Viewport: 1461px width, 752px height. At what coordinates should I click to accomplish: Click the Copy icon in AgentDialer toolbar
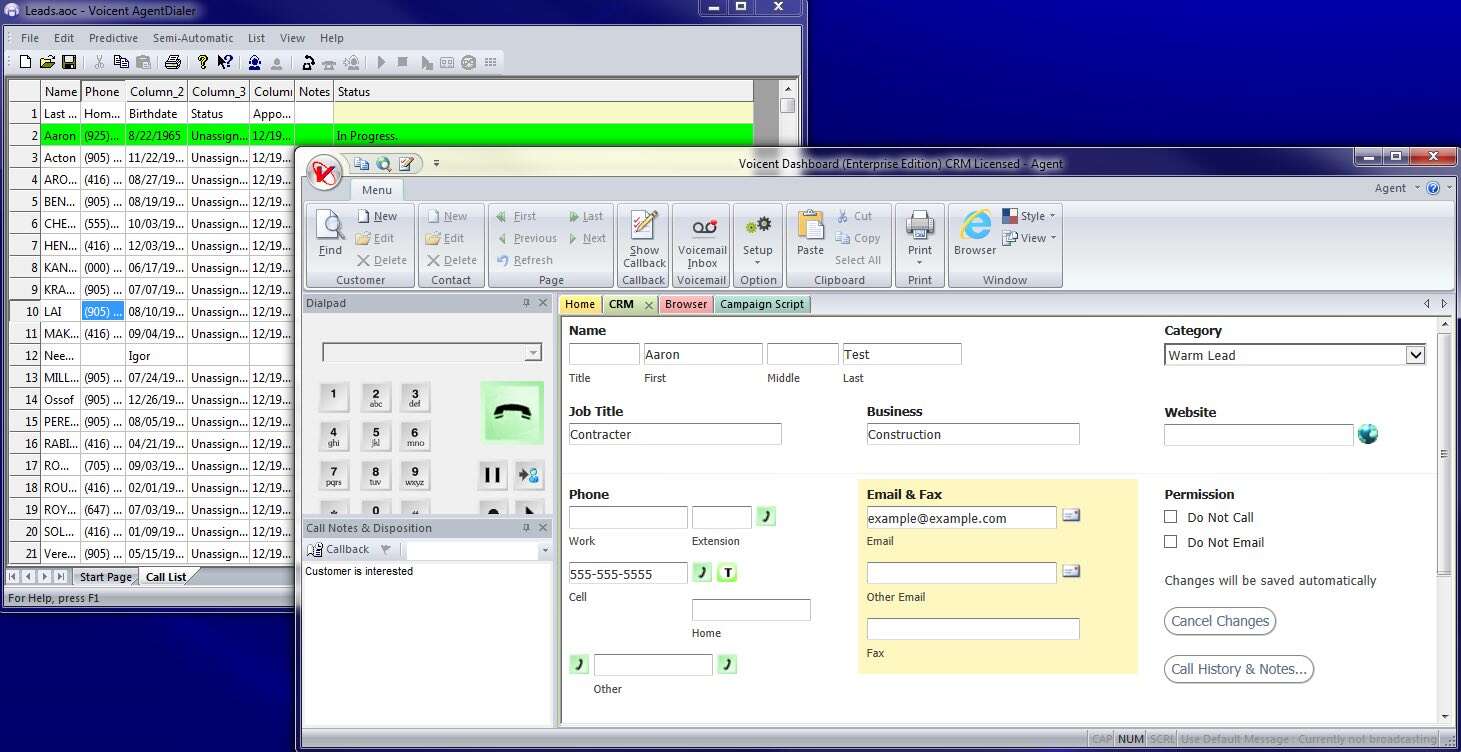(x=121, y=62)
